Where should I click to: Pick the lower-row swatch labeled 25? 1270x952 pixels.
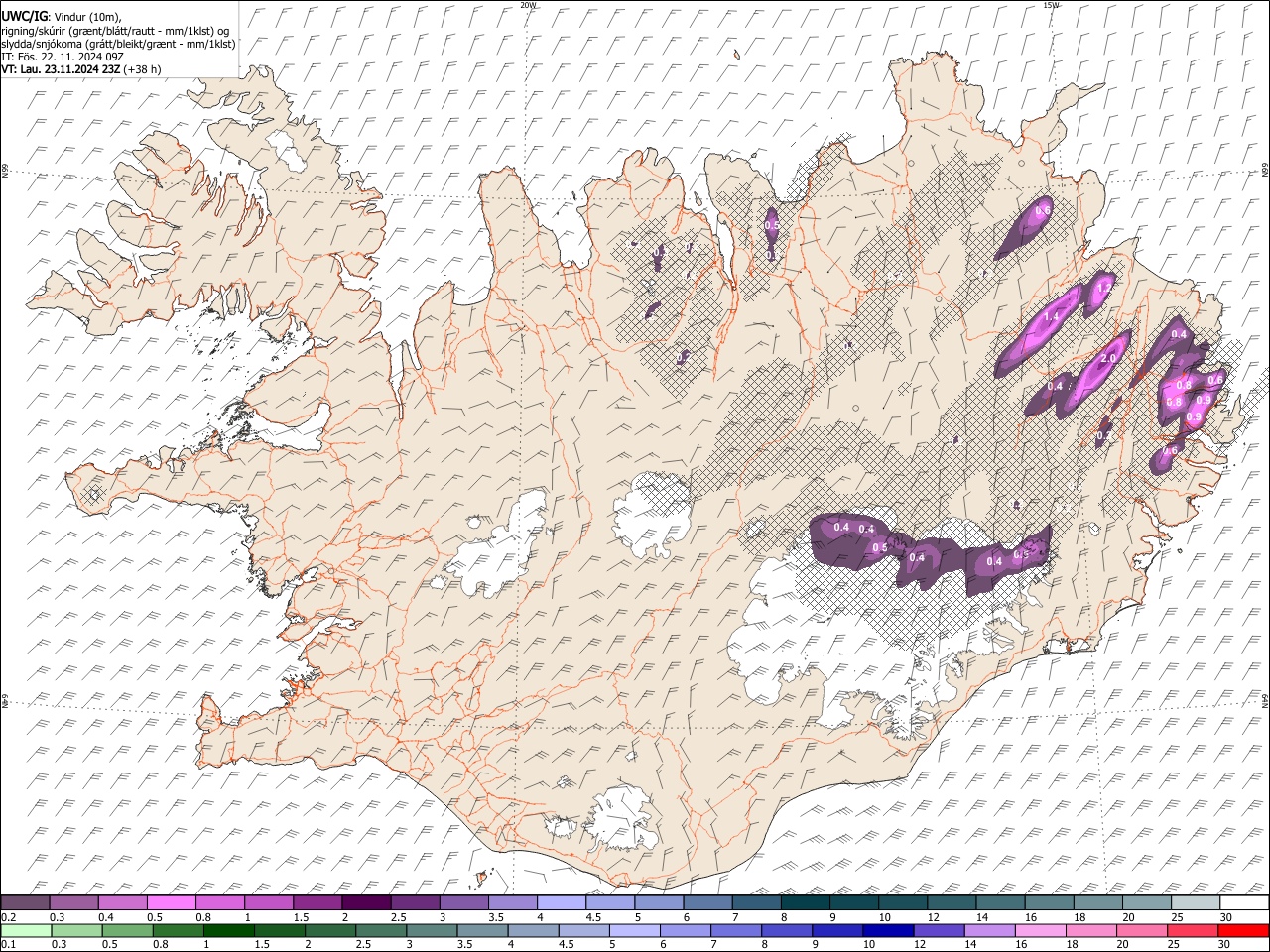[x=1191, y=930]
